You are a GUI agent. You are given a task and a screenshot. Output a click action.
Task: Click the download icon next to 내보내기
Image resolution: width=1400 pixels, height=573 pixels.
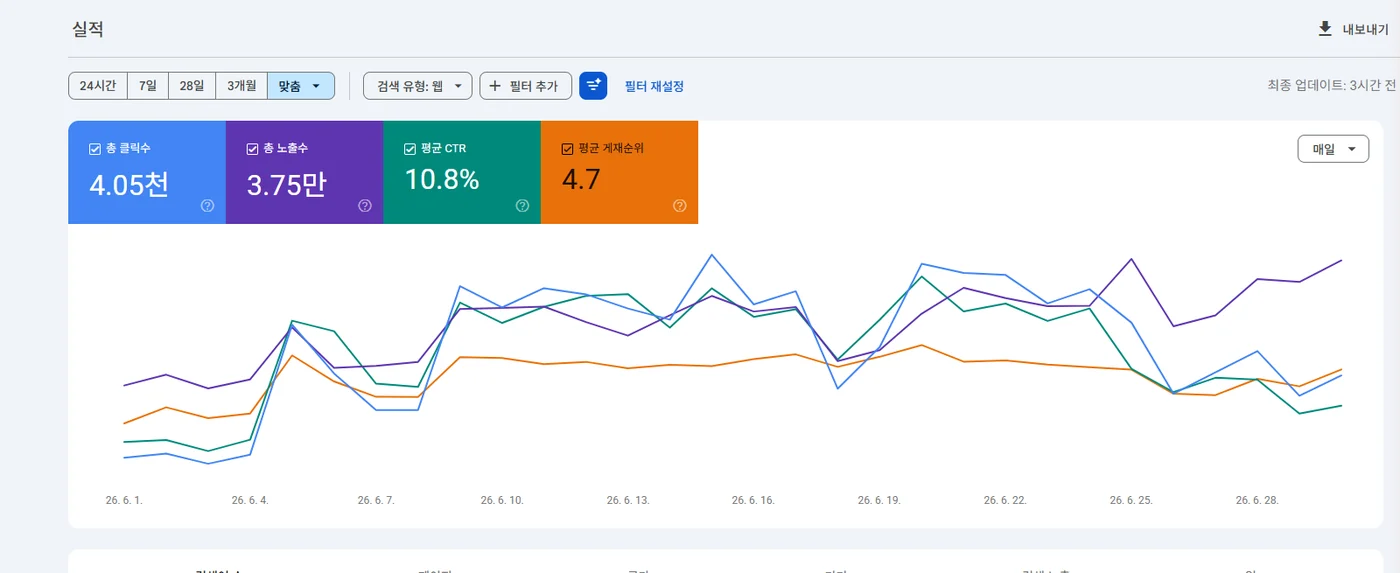1325,29
